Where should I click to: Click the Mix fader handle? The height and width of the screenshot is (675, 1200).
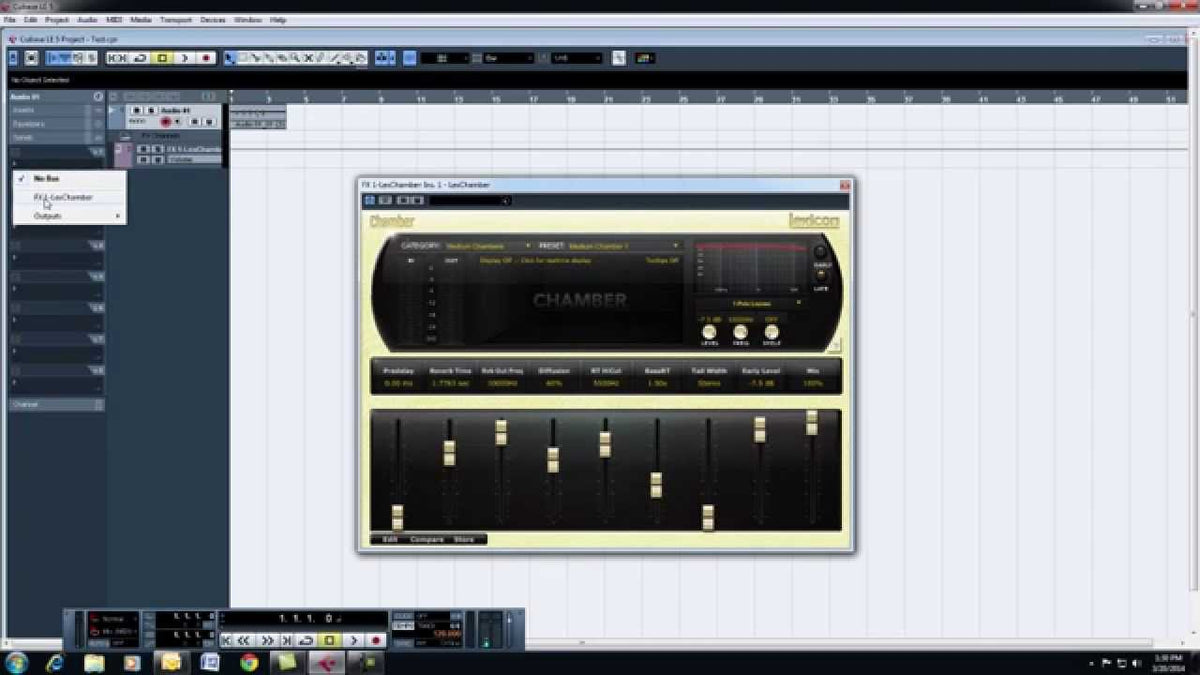click(812, 422)
